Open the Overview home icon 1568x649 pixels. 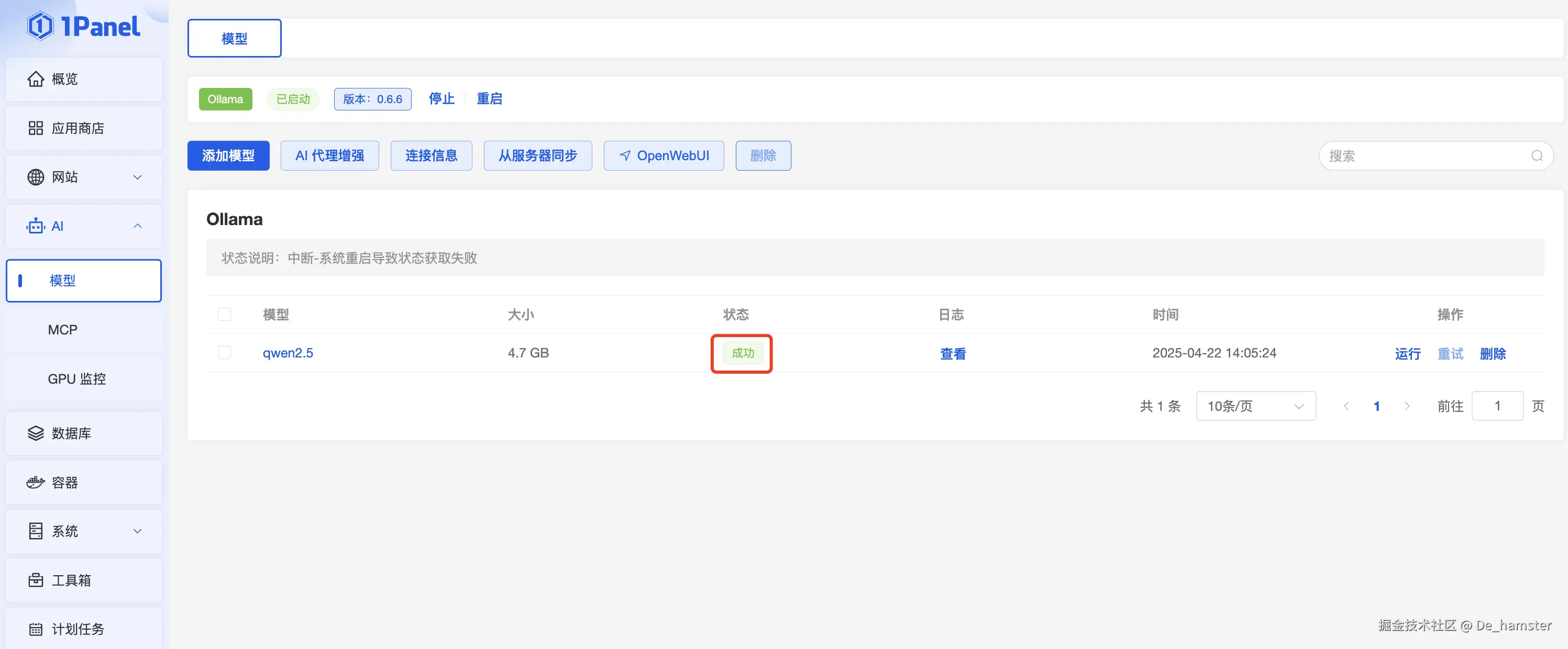(36, 79)
